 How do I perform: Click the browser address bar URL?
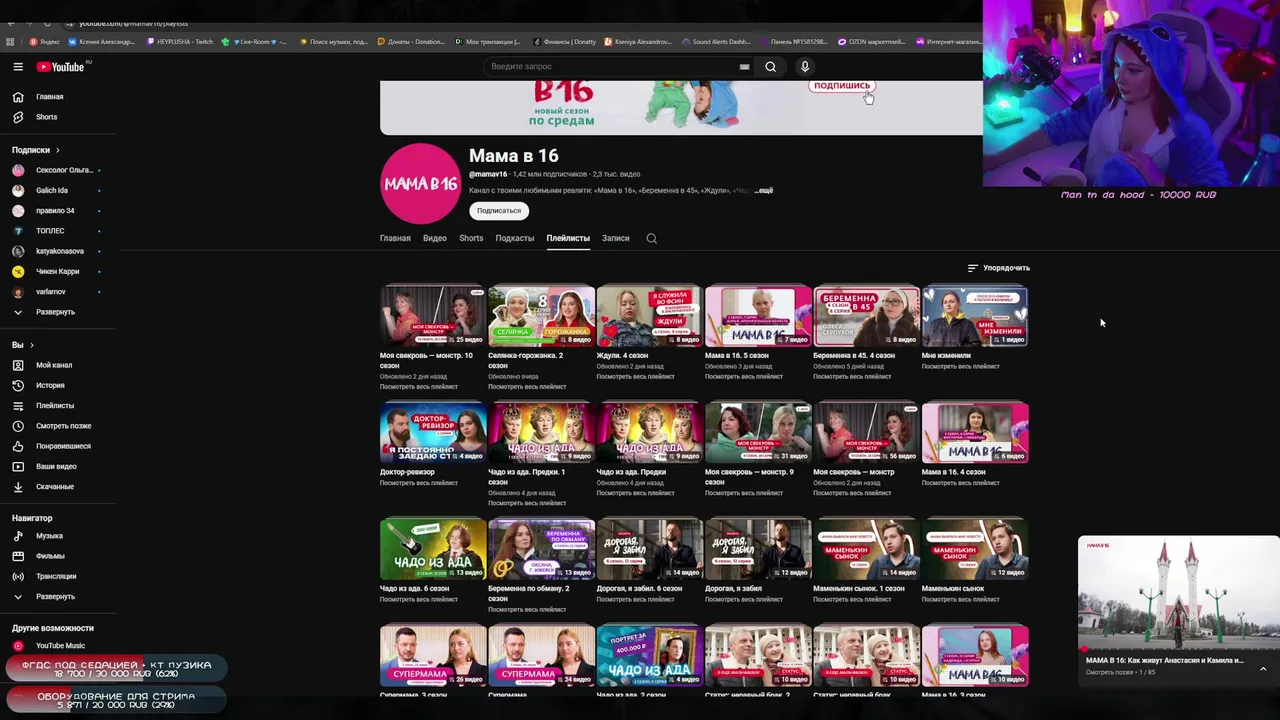point(133,23)
